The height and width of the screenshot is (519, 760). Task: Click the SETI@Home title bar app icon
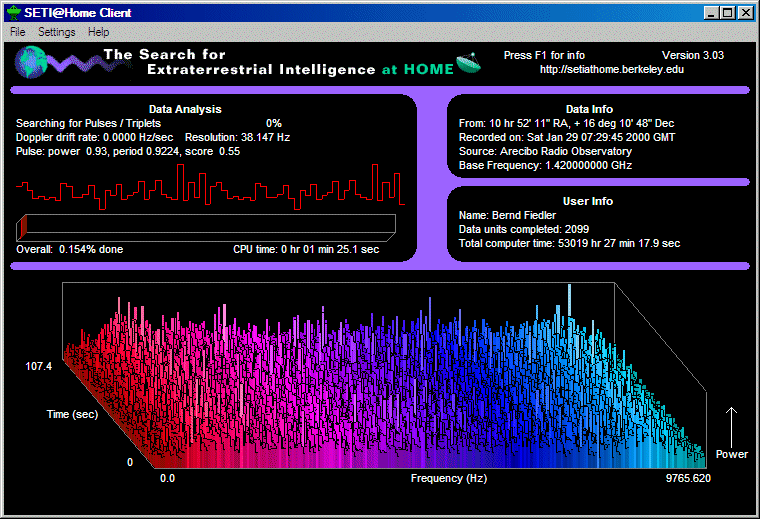coord(14,13)
